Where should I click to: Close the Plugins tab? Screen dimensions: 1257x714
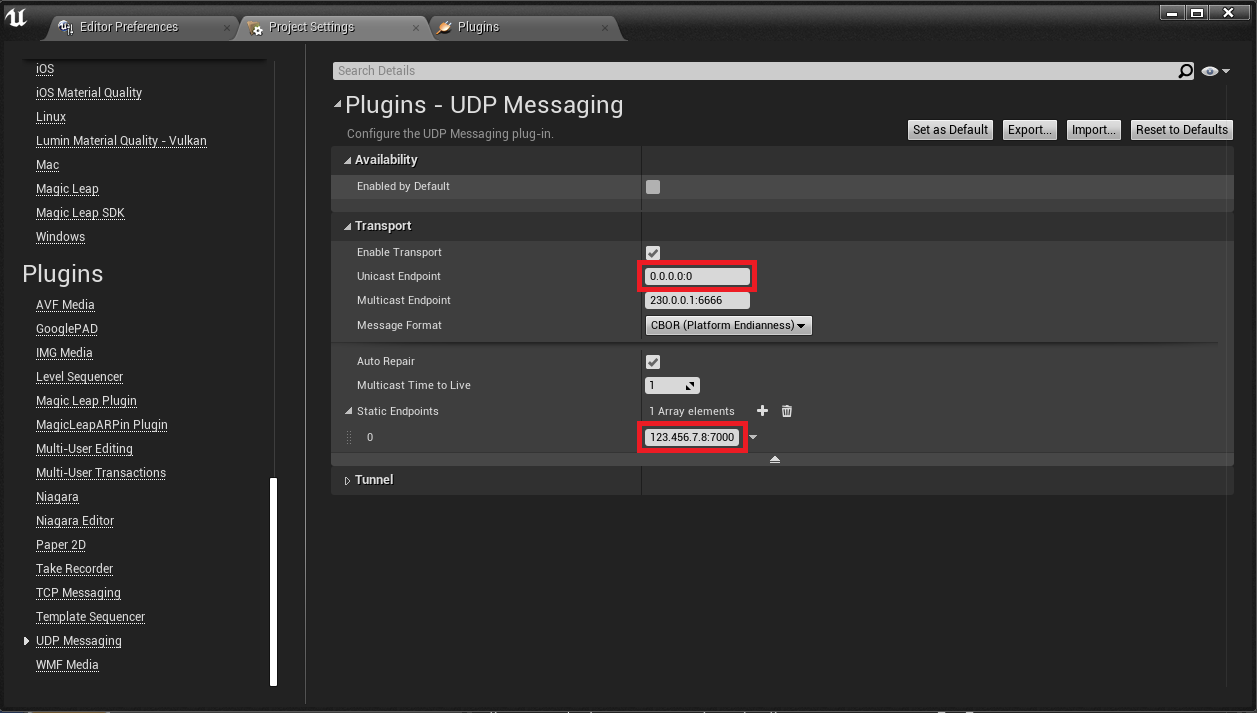click(x=605, y=28)
